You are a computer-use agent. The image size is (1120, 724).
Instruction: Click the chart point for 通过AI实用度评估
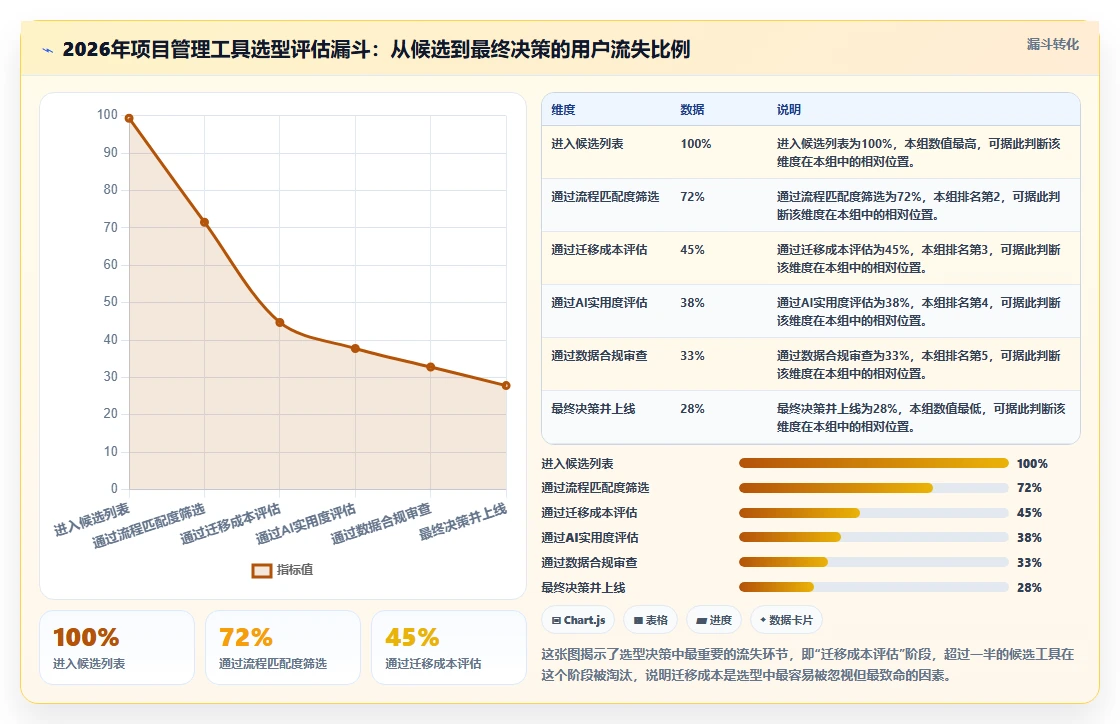coord(355,348)
